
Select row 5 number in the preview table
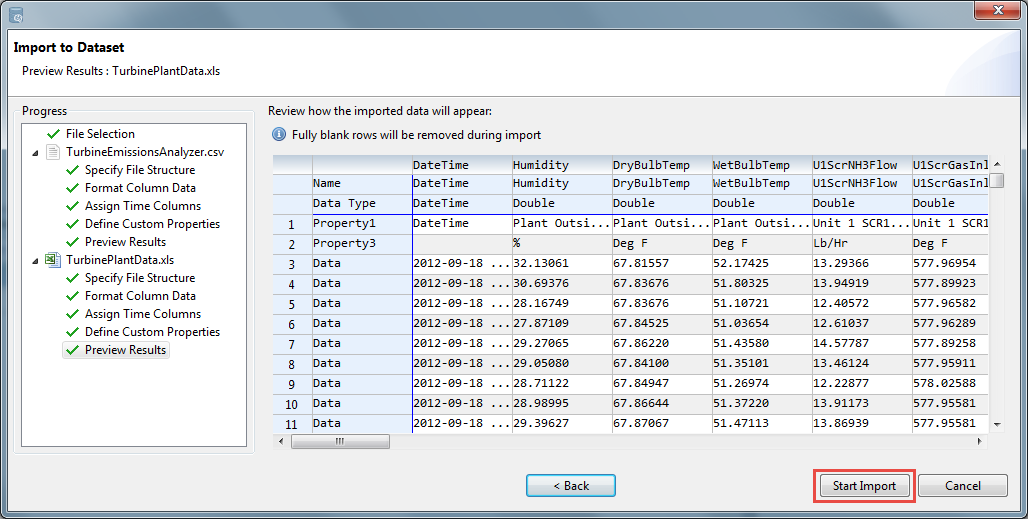291,304
